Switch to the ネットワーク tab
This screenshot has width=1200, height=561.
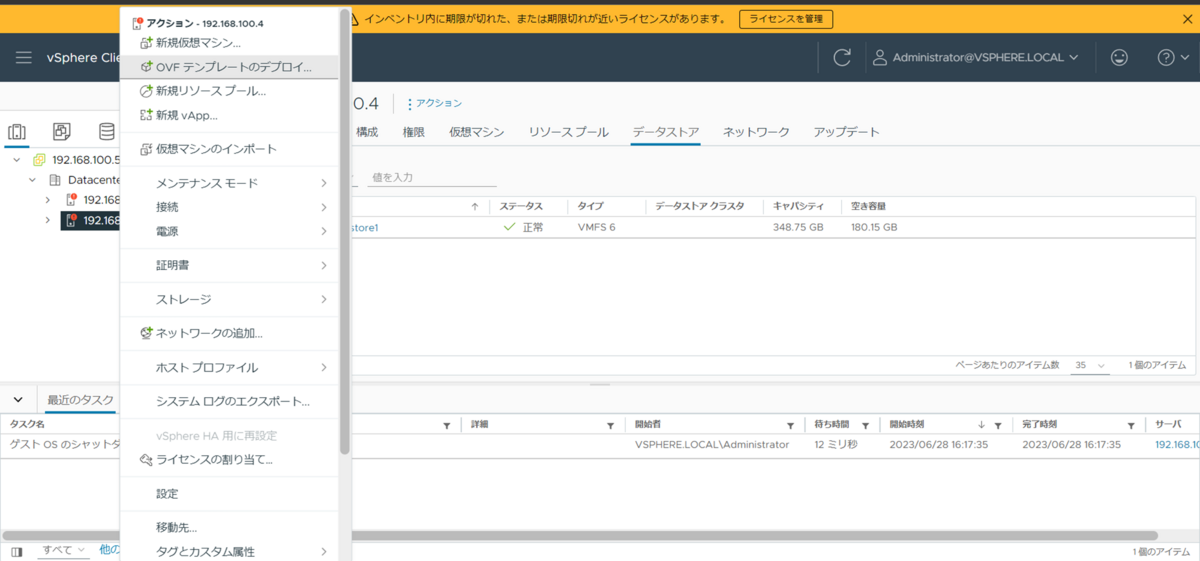[757, 132]
